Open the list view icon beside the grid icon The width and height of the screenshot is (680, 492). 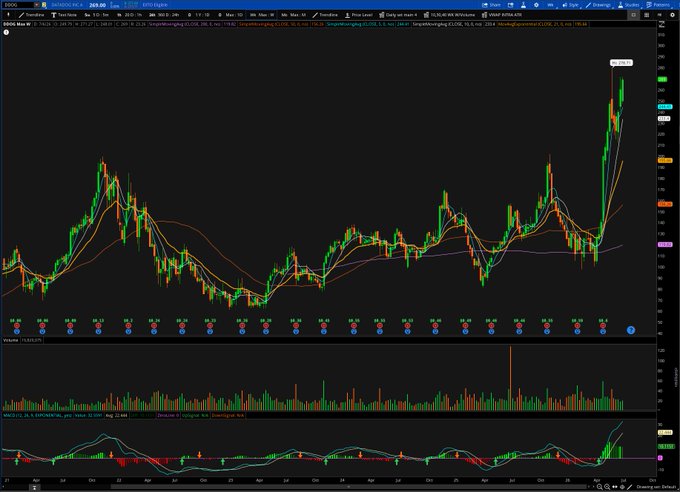(647, 15)
